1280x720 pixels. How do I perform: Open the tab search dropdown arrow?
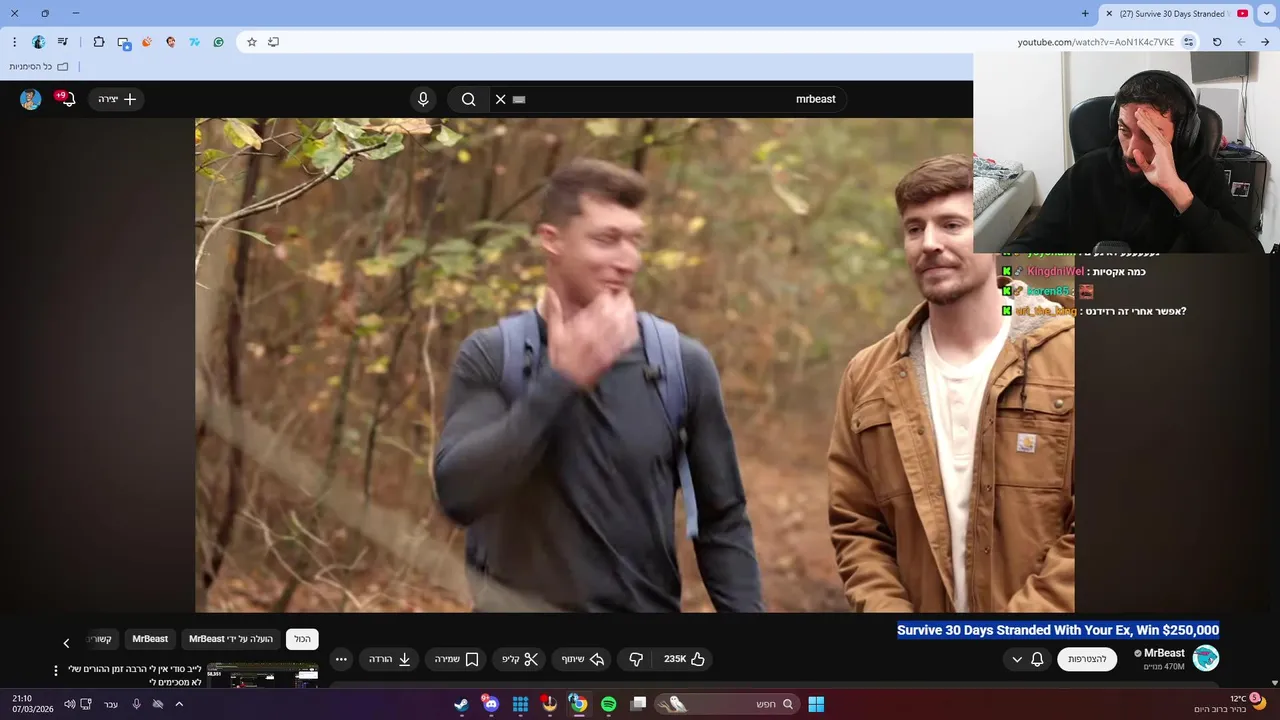(x=1267, y=13)
